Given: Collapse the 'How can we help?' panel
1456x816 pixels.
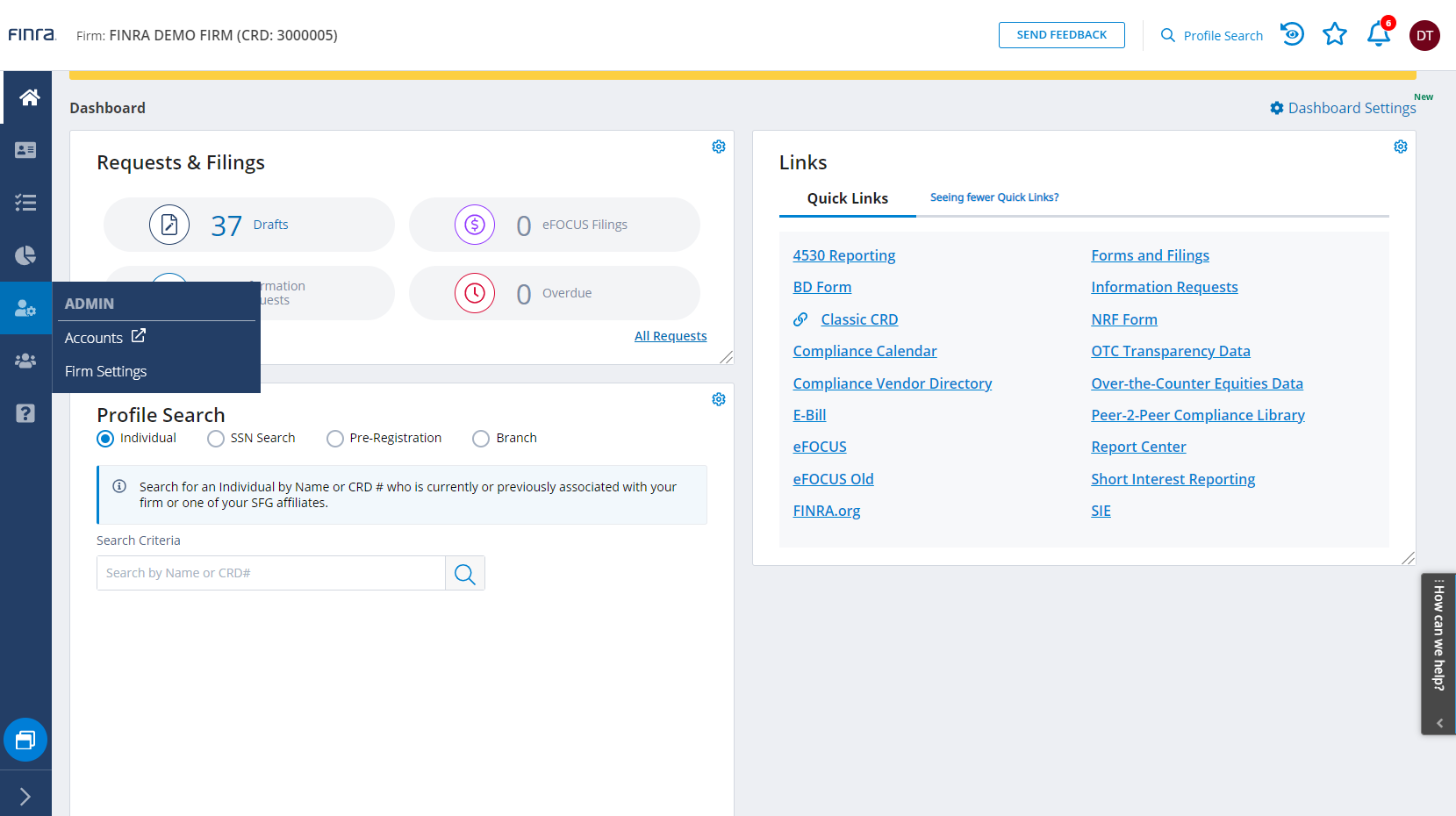Looking at the screenshot, I should coord(1439,723).
